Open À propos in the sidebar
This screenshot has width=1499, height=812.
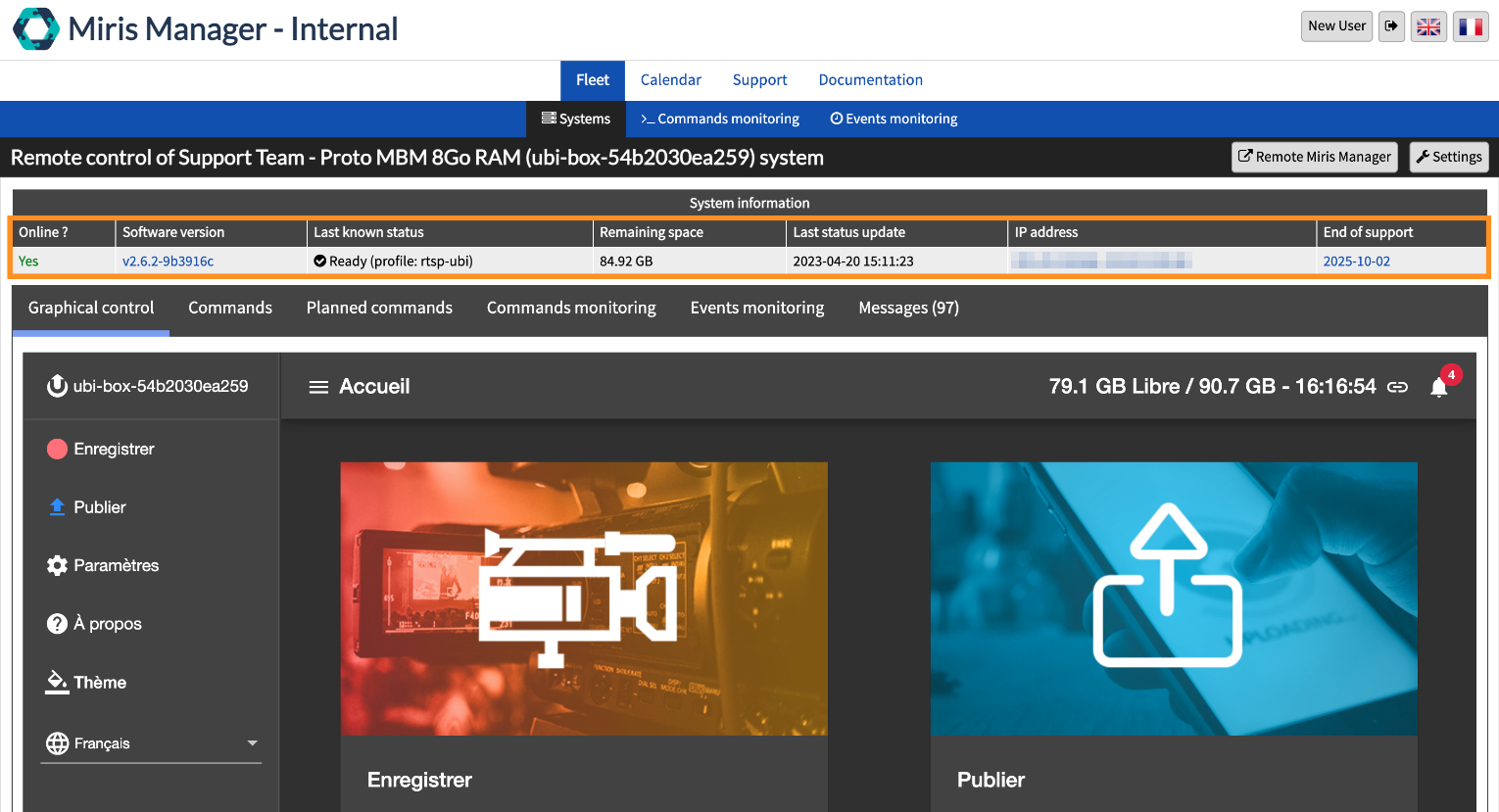click(108, 624)
